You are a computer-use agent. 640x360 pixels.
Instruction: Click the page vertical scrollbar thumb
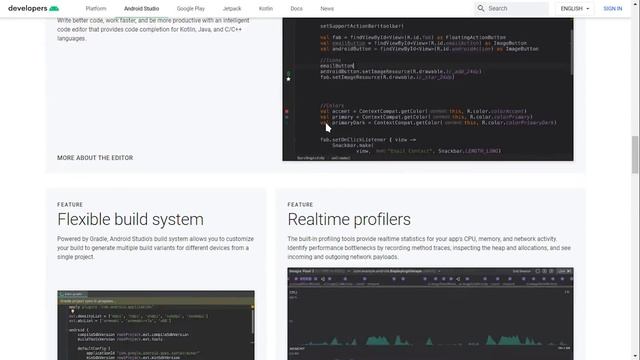point(635,155)
